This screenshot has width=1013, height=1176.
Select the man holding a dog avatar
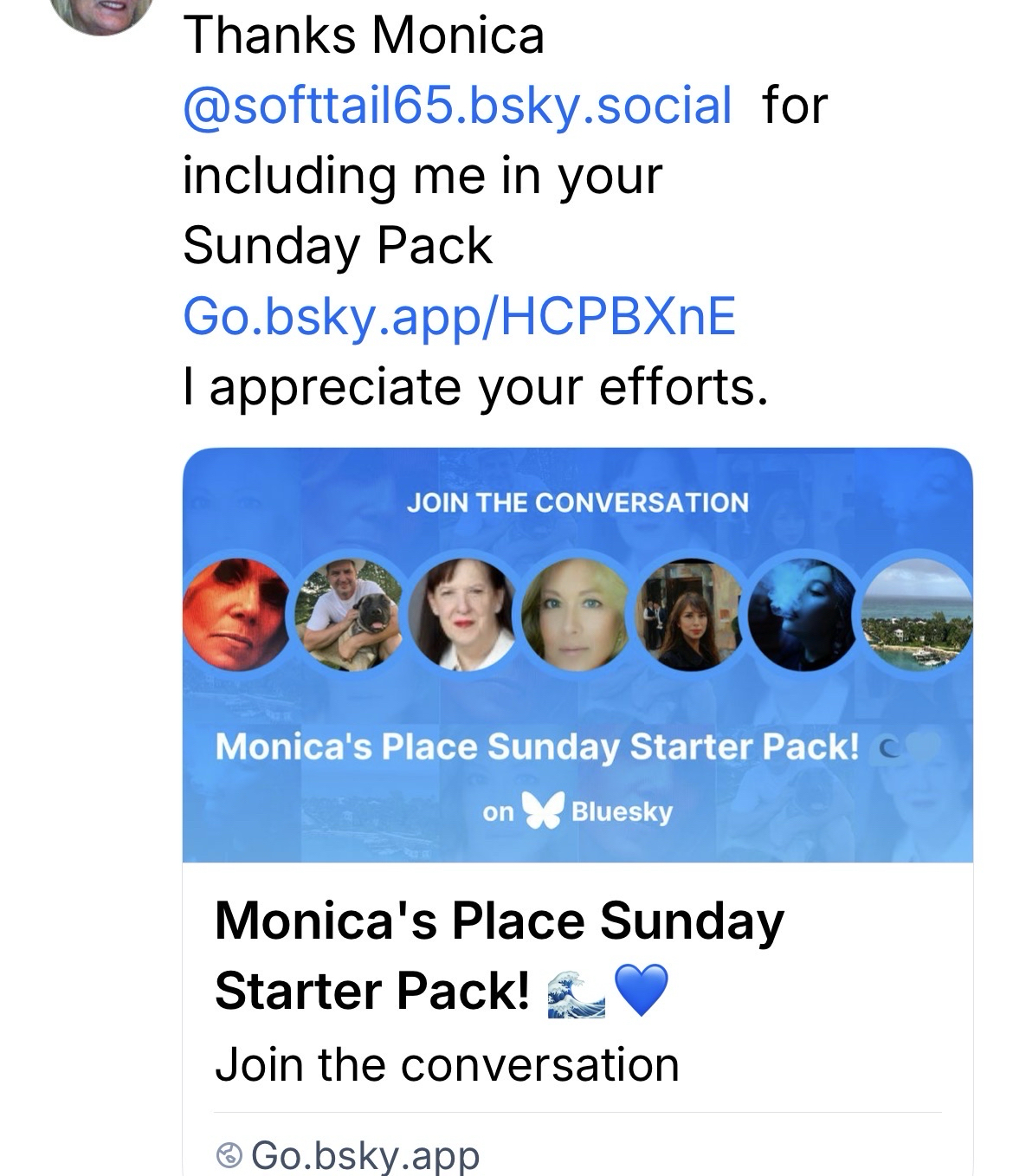coord(350,614)
